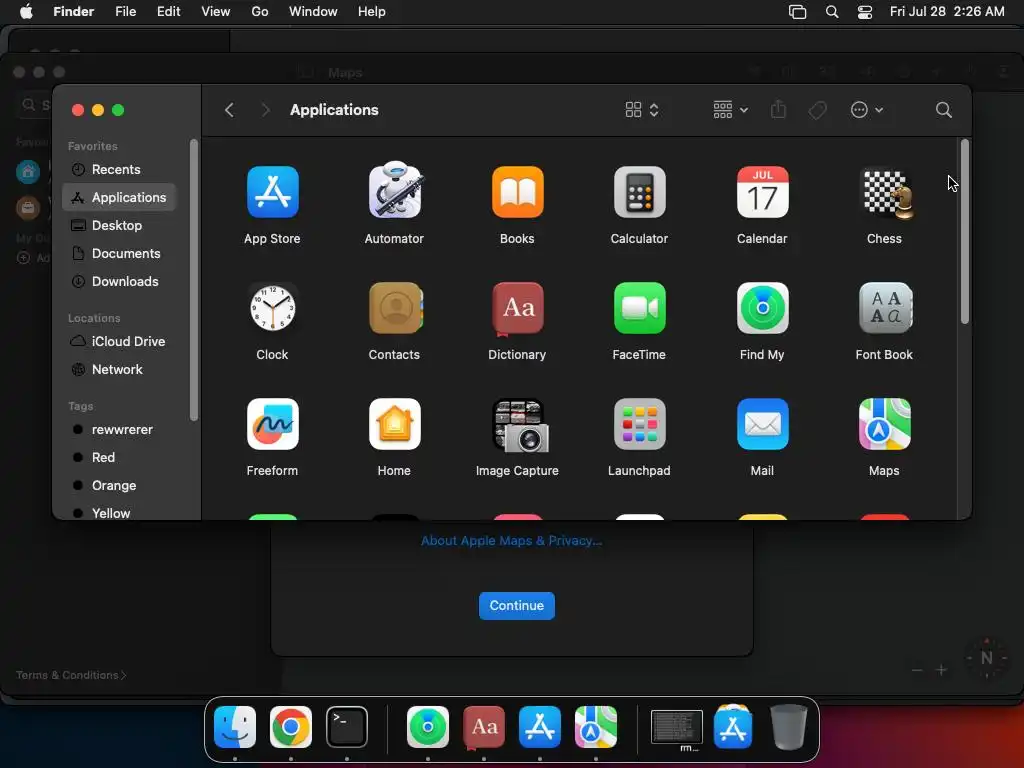Select Documents in the Finder sidebar
Viewport: 1024px width, 768px height.
tap(119, 253)
